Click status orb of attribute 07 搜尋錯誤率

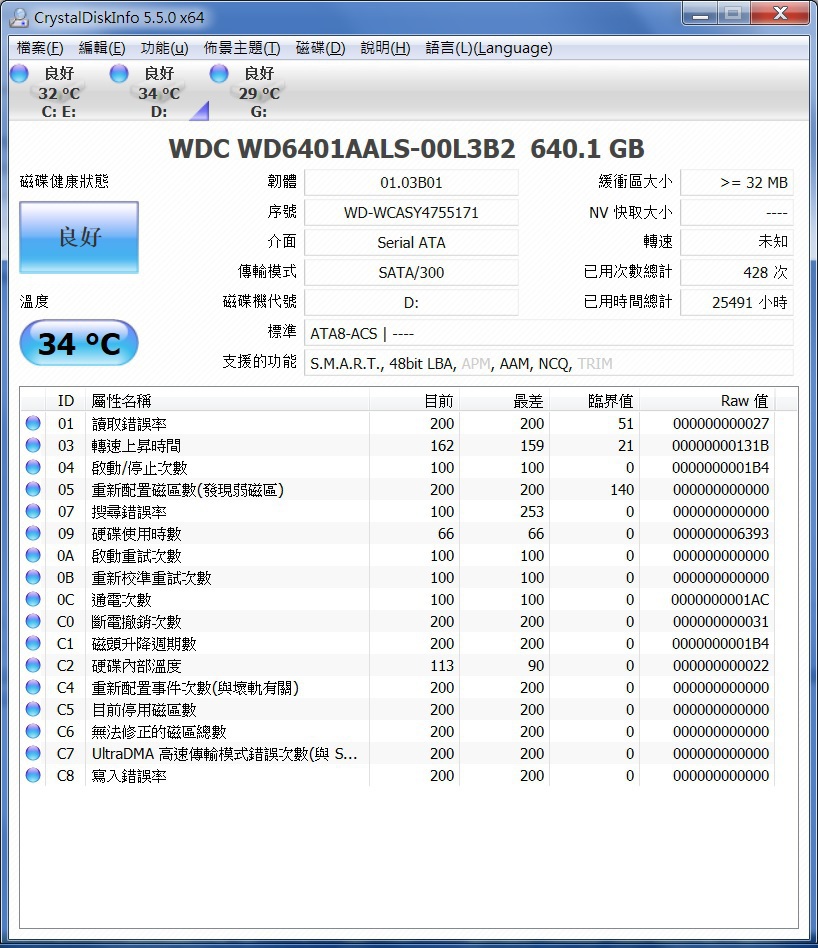[33, 511]
